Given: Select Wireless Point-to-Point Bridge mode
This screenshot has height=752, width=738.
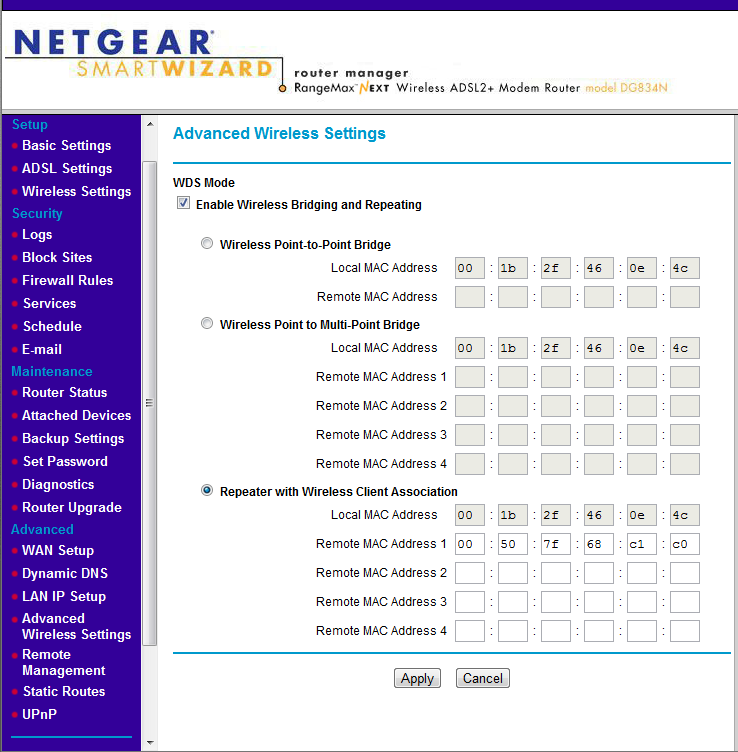Looking at the screenshot, I should pos(207,244).
